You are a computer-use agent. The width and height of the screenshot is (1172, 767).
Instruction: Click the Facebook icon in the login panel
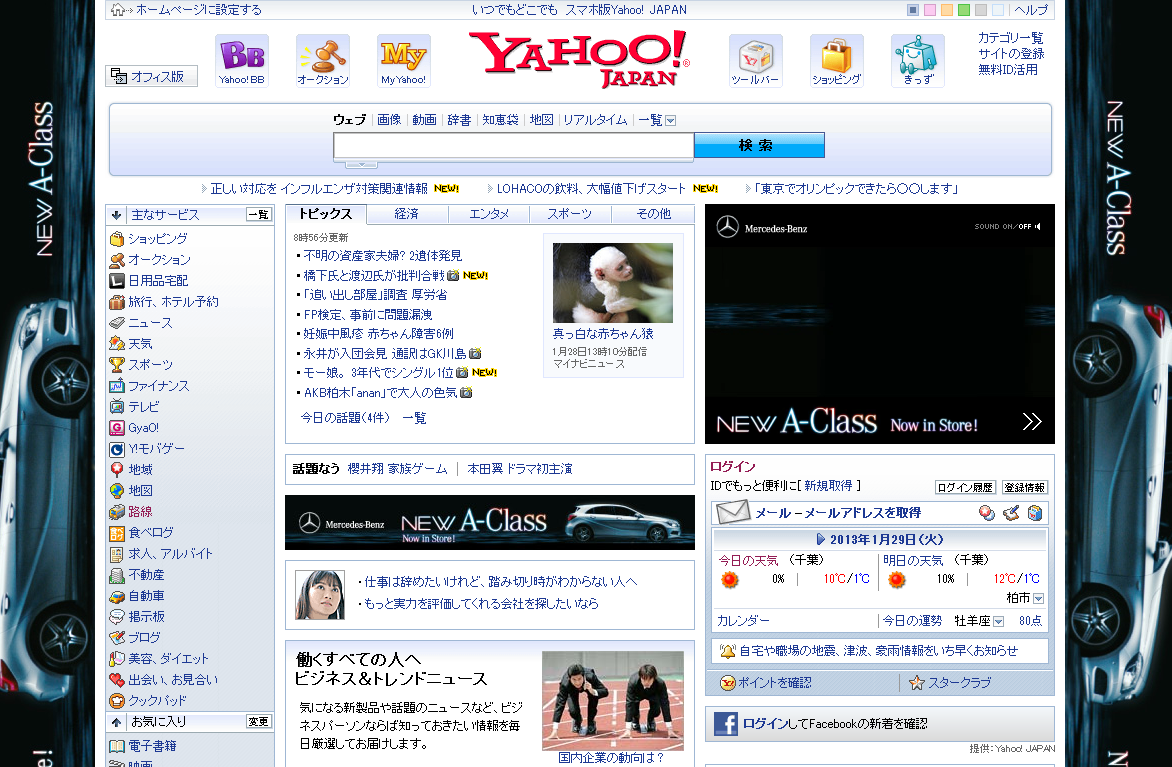pos(726,724)
